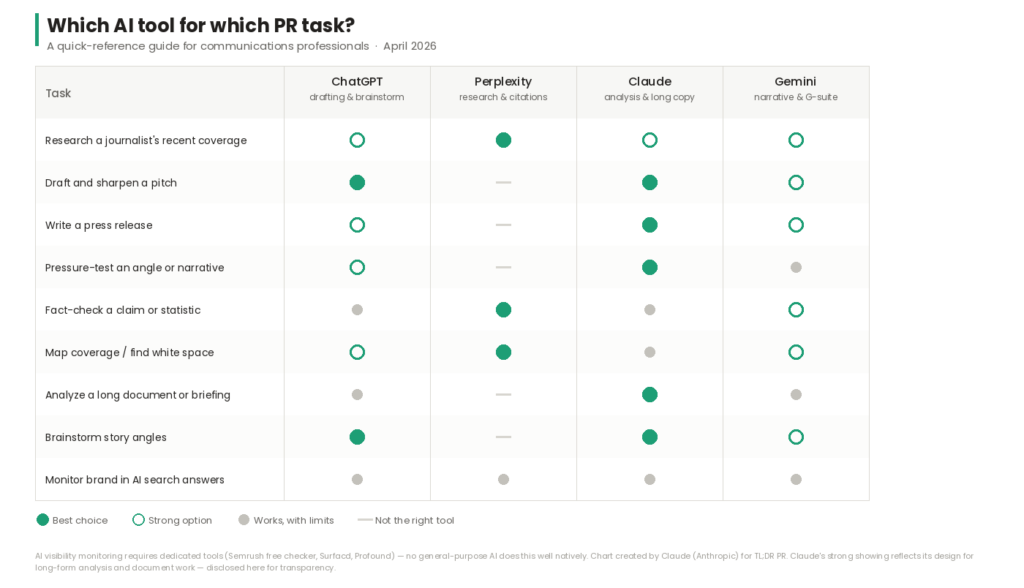1024x588 pixels.
Task: Click the chart title Which AI tool for which PR task
Action: [x=201, y=26]
